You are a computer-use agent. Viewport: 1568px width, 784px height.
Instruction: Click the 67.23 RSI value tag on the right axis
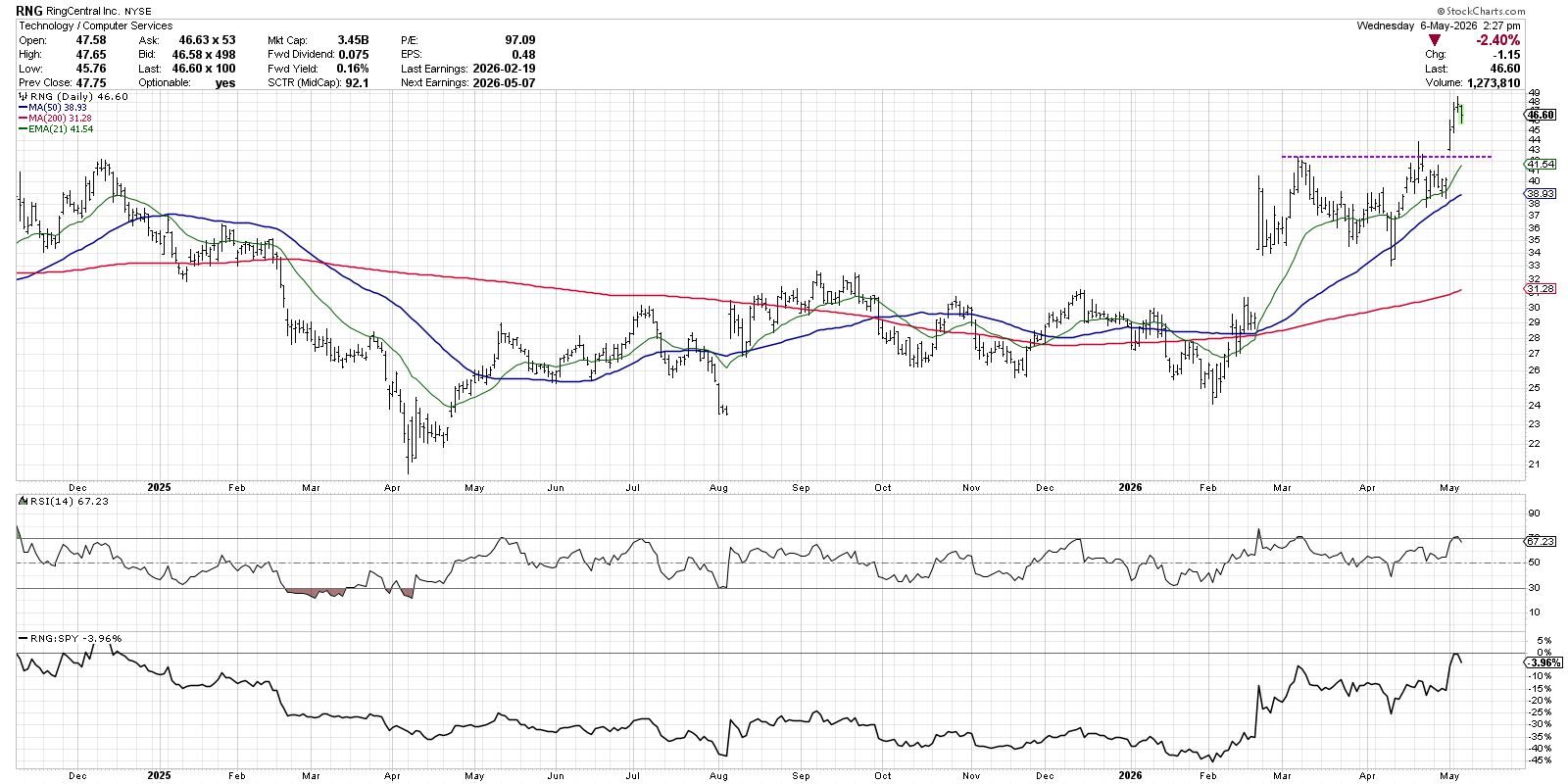pyautogui.click(x=1541, y=541)
